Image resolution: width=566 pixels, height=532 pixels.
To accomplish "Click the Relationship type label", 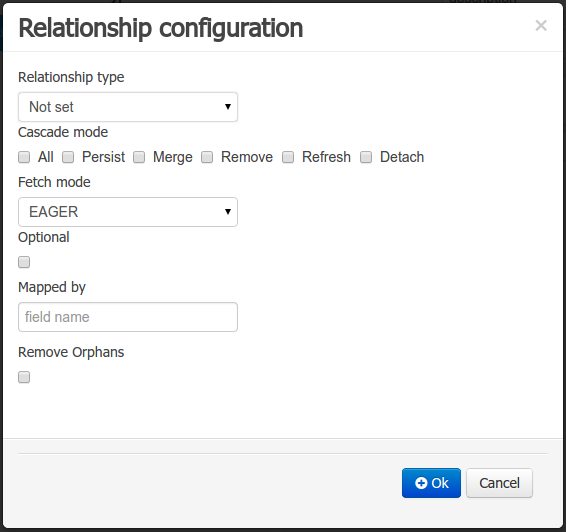I will 71,77.
